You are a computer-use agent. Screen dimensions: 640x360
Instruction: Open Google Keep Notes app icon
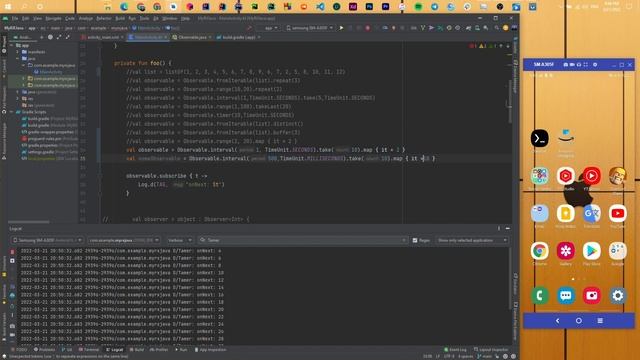click(x=566, y=213)
